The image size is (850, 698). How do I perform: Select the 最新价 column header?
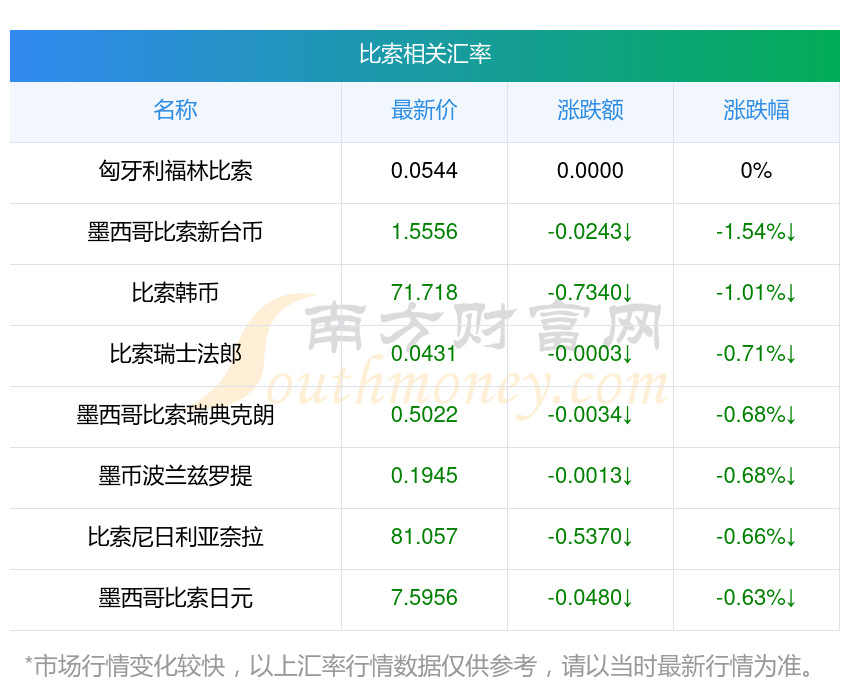click(x=424, y=110)
